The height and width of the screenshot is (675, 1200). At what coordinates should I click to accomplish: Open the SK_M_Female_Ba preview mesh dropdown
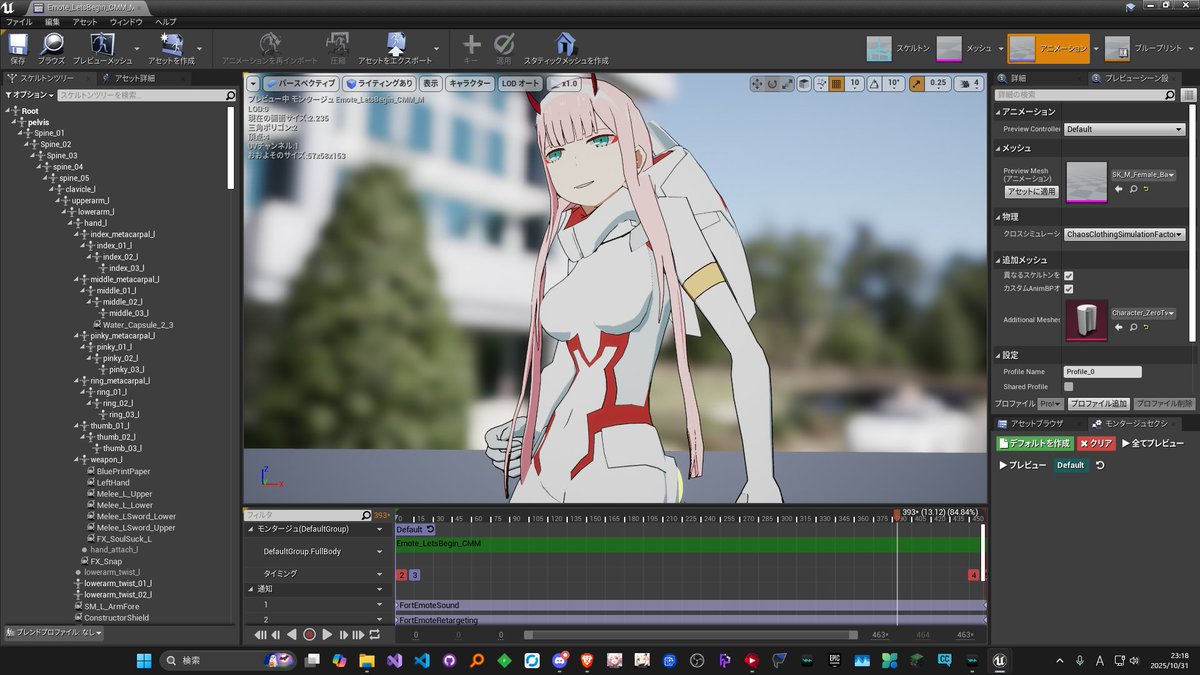point(1143,174)
